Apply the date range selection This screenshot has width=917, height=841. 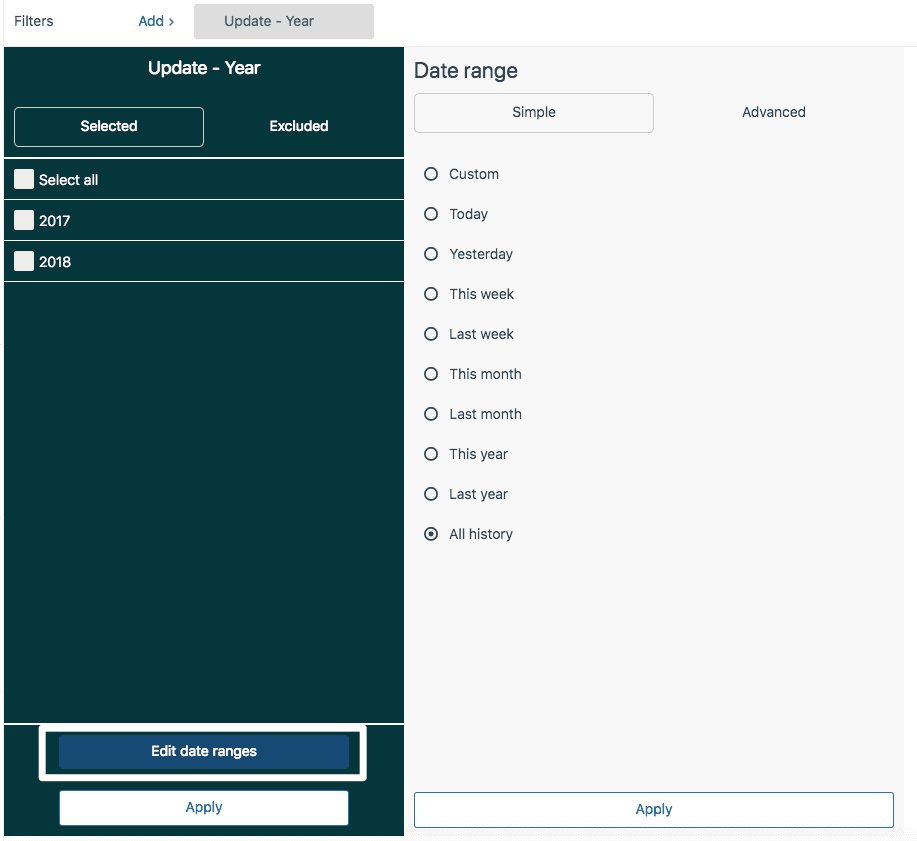click(654, 809)
